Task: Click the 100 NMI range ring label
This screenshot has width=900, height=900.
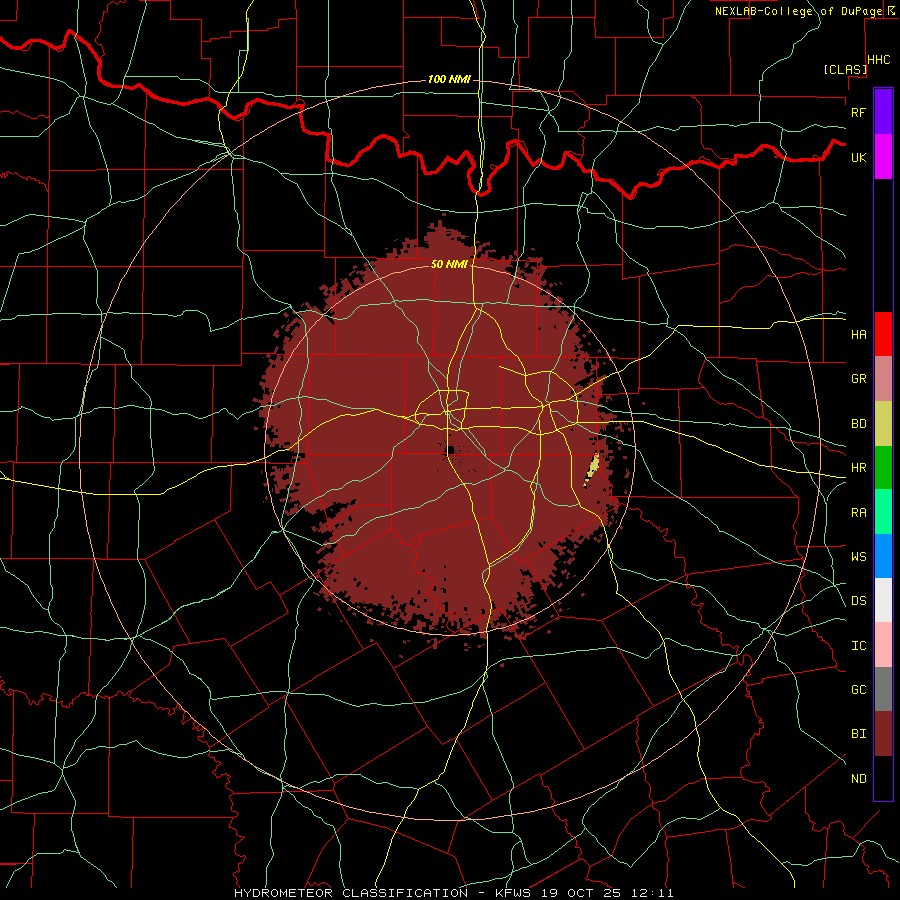Action: click(x=449, y=79)
